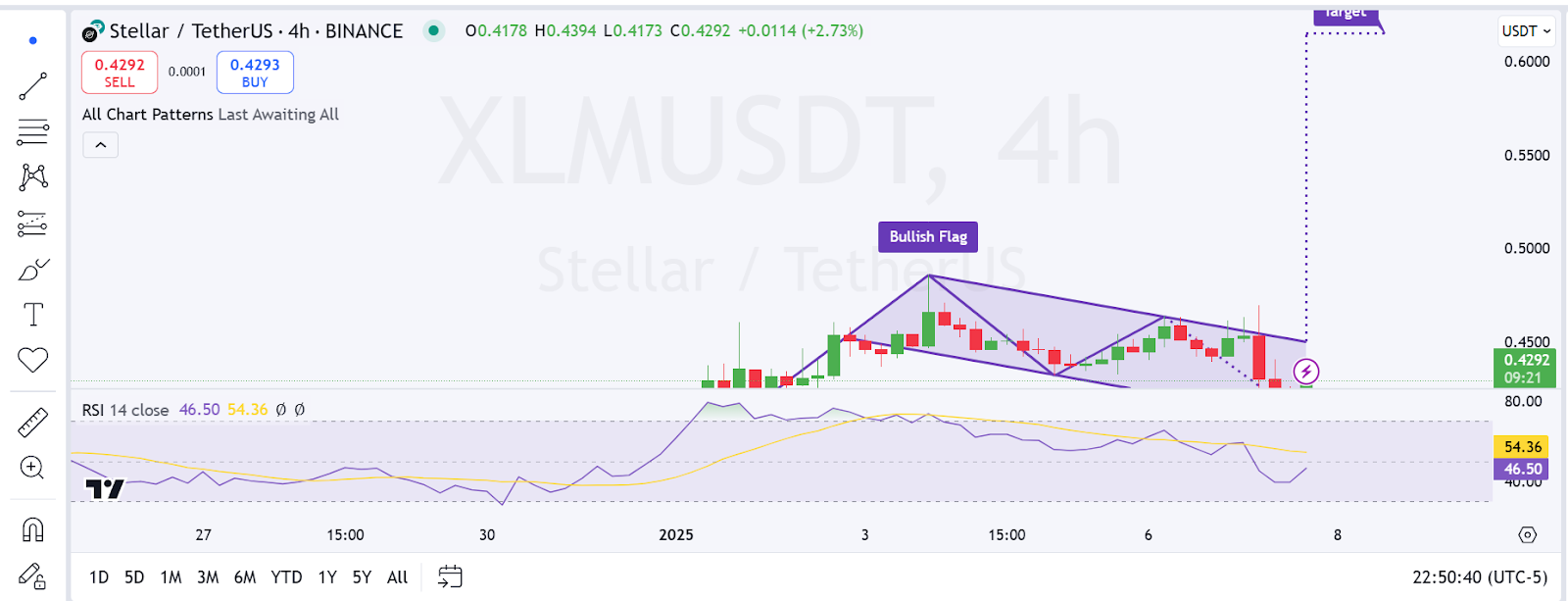
Task: Open chart settings gear icon
Action: [1527, 534]
